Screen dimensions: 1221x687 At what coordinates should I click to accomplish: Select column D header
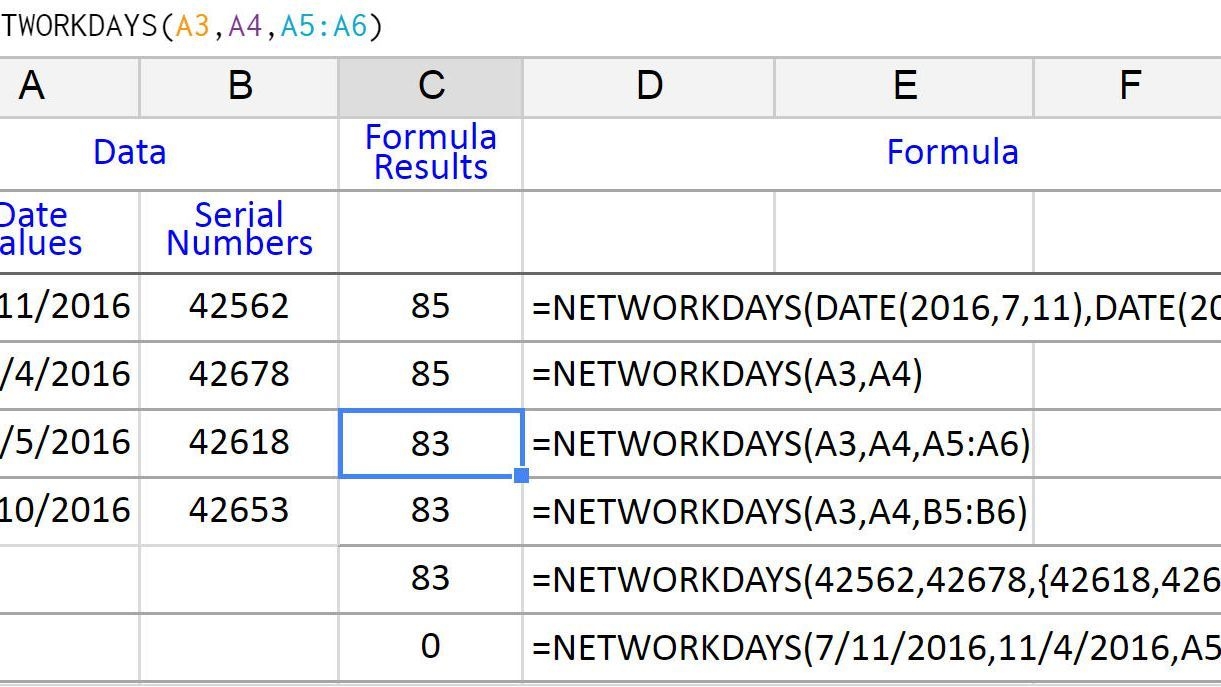click(x=649, y=87)
